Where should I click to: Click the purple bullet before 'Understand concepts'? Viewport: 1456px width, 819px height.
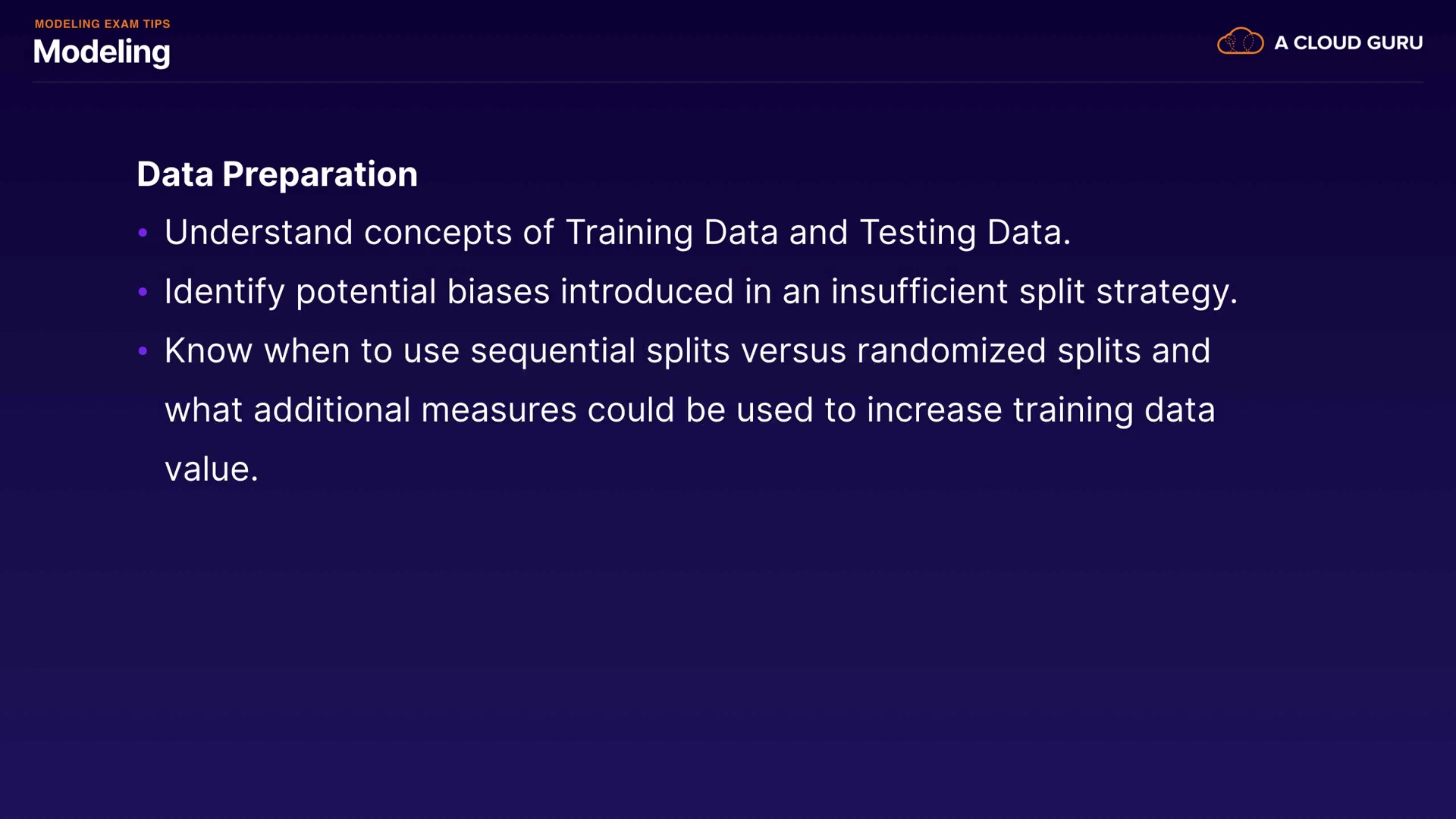pos(143,233)
